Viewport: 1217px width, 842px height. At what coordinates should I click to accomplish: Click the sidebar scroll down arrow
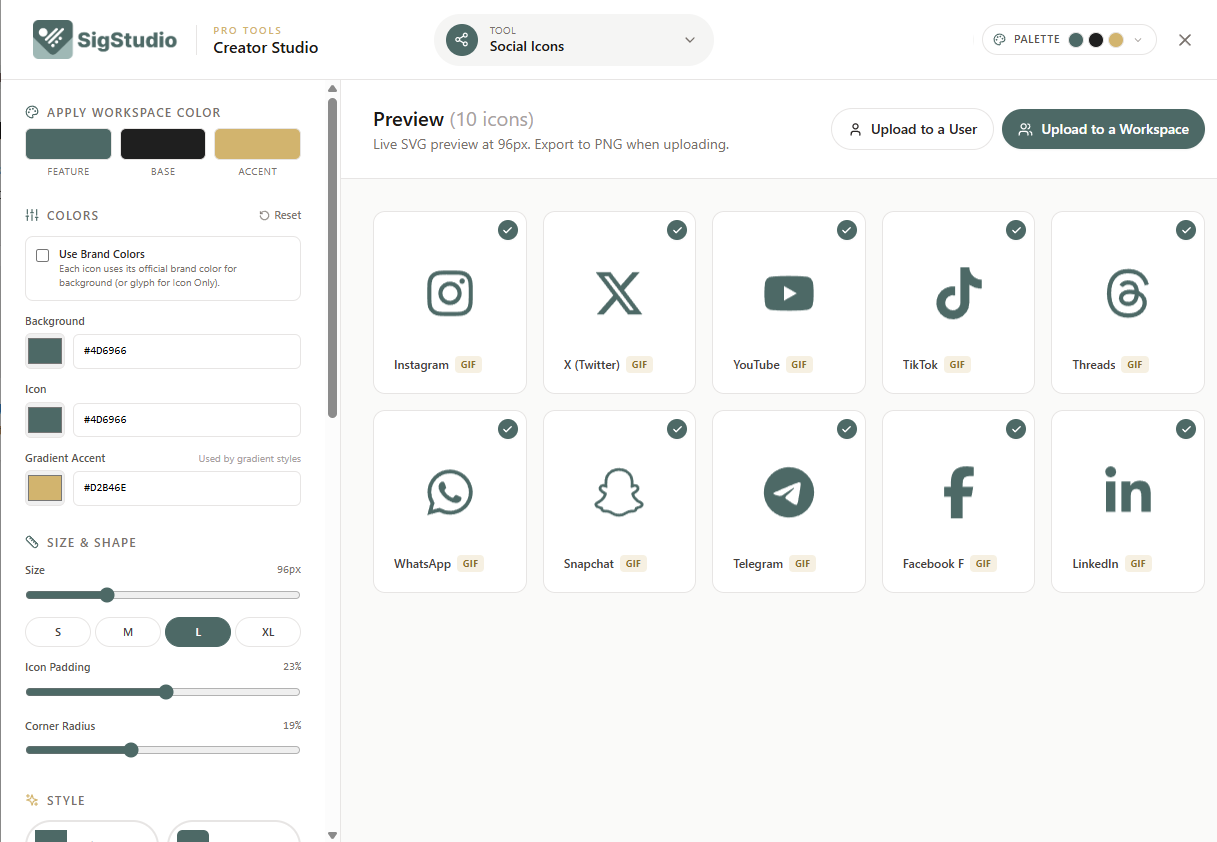[x=333, y=834]
